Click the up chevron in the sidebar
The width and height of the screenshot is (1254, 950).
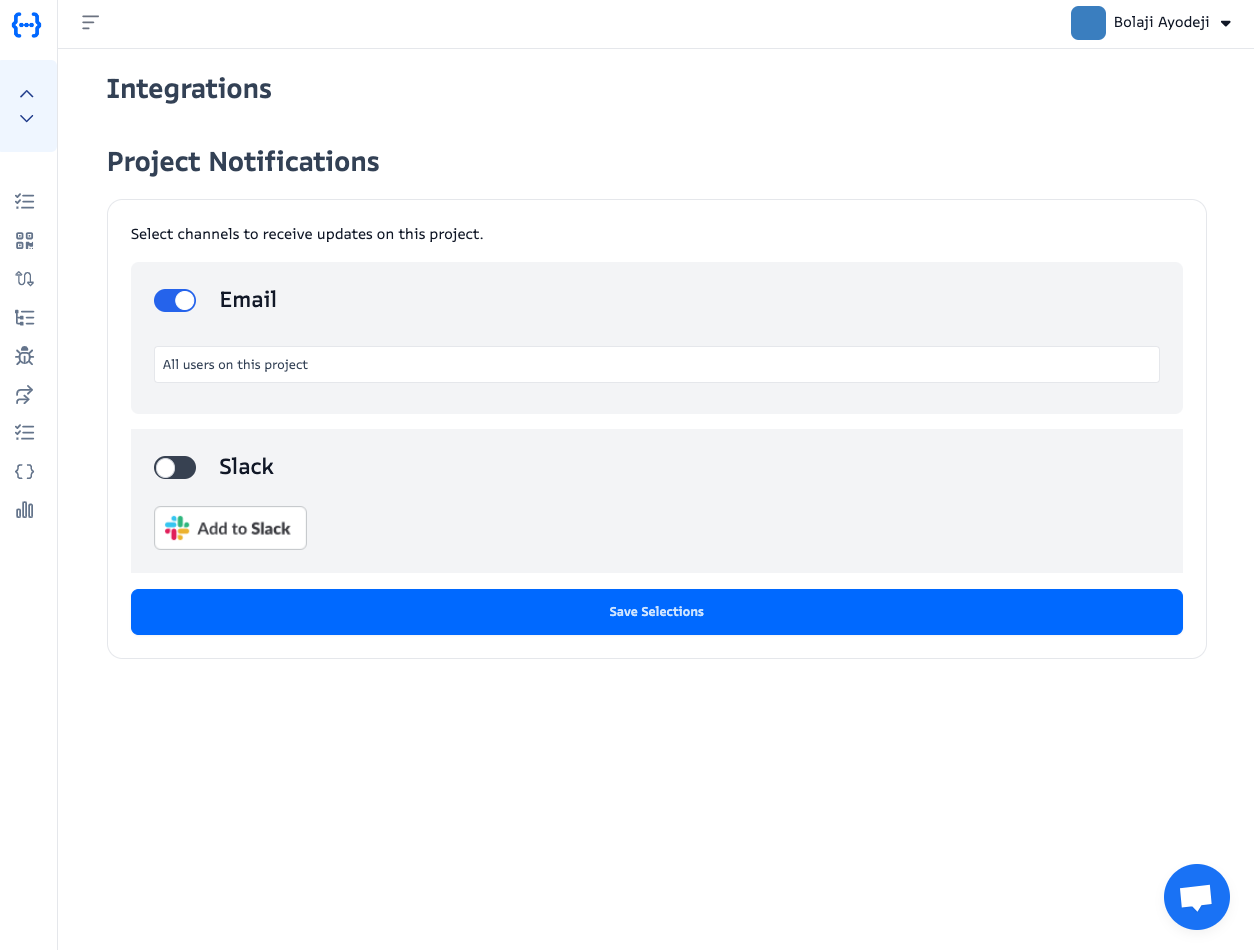click(27, 92)
